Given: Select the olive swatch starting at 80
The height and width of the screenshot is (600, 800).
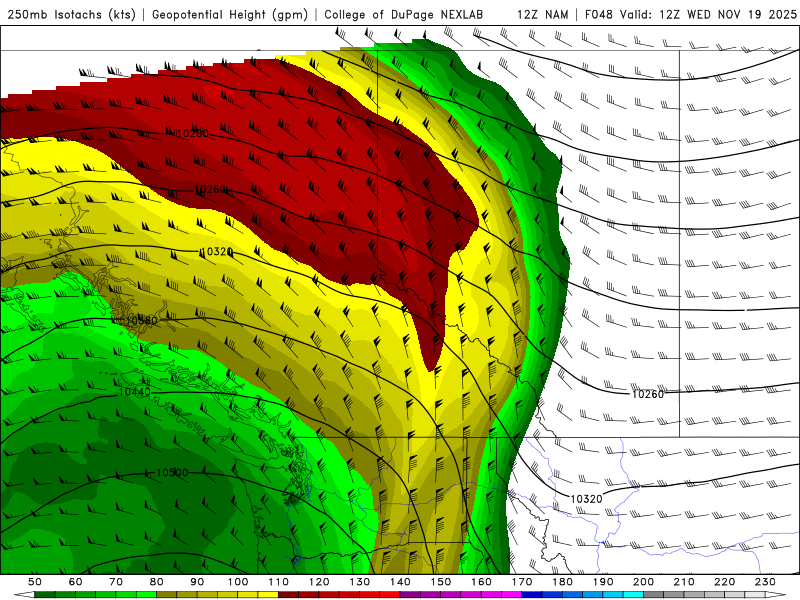Looking at the screenshot, I should [x=167, y=595].
